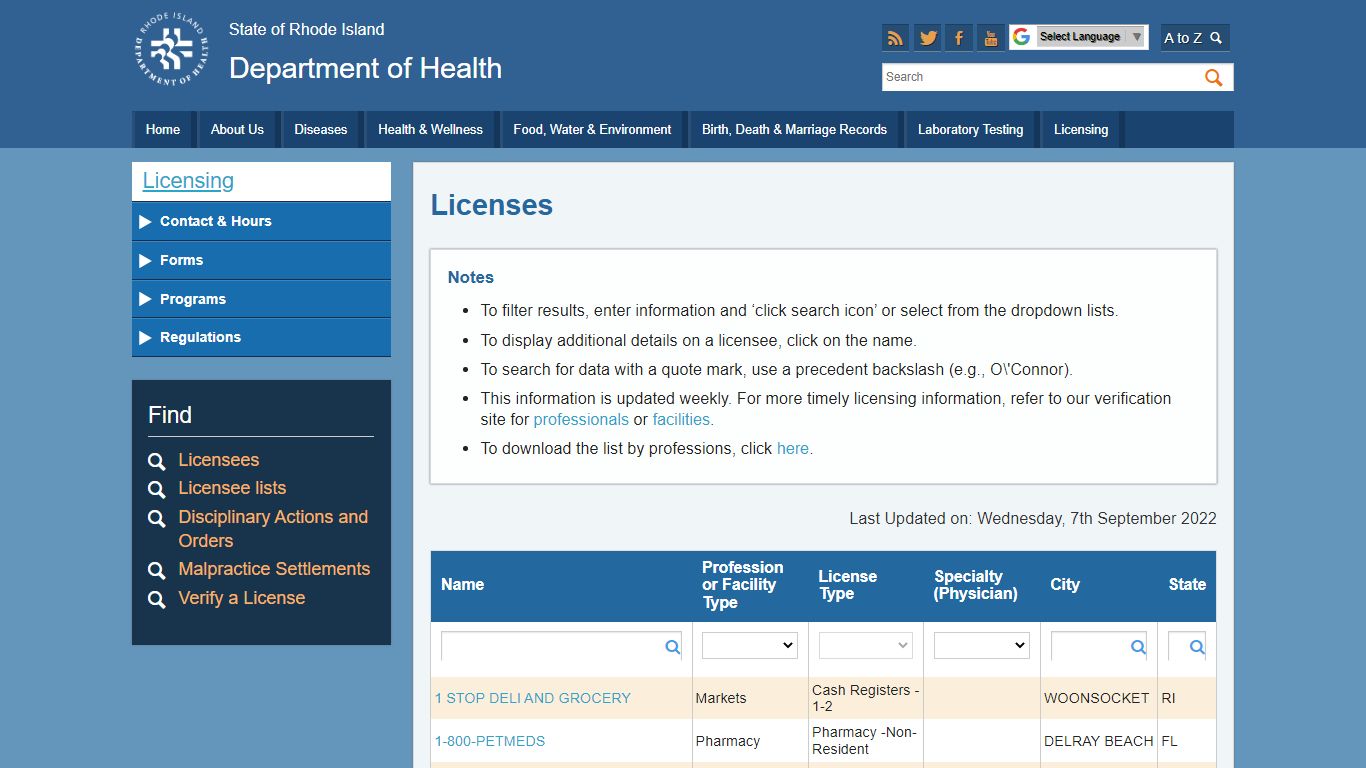The image size is (1366, 768).
Task: Click the City column header
Action: click(x=1065, y=585)
